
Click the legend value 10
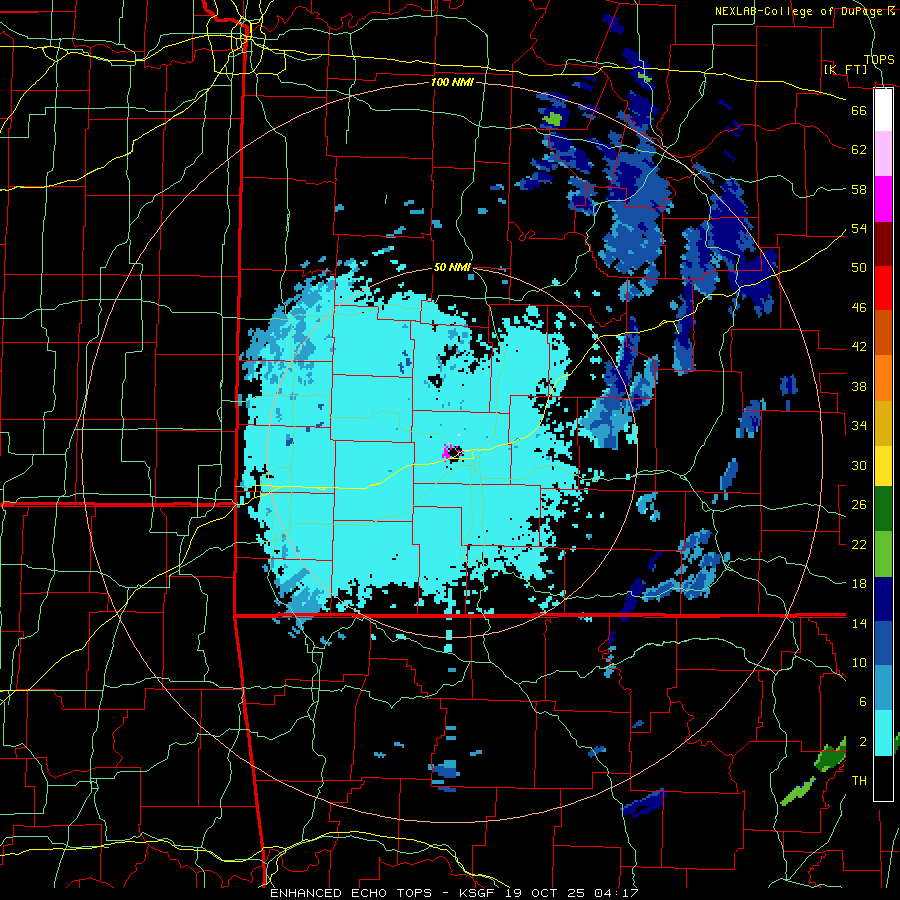click(x=859, y=662)
